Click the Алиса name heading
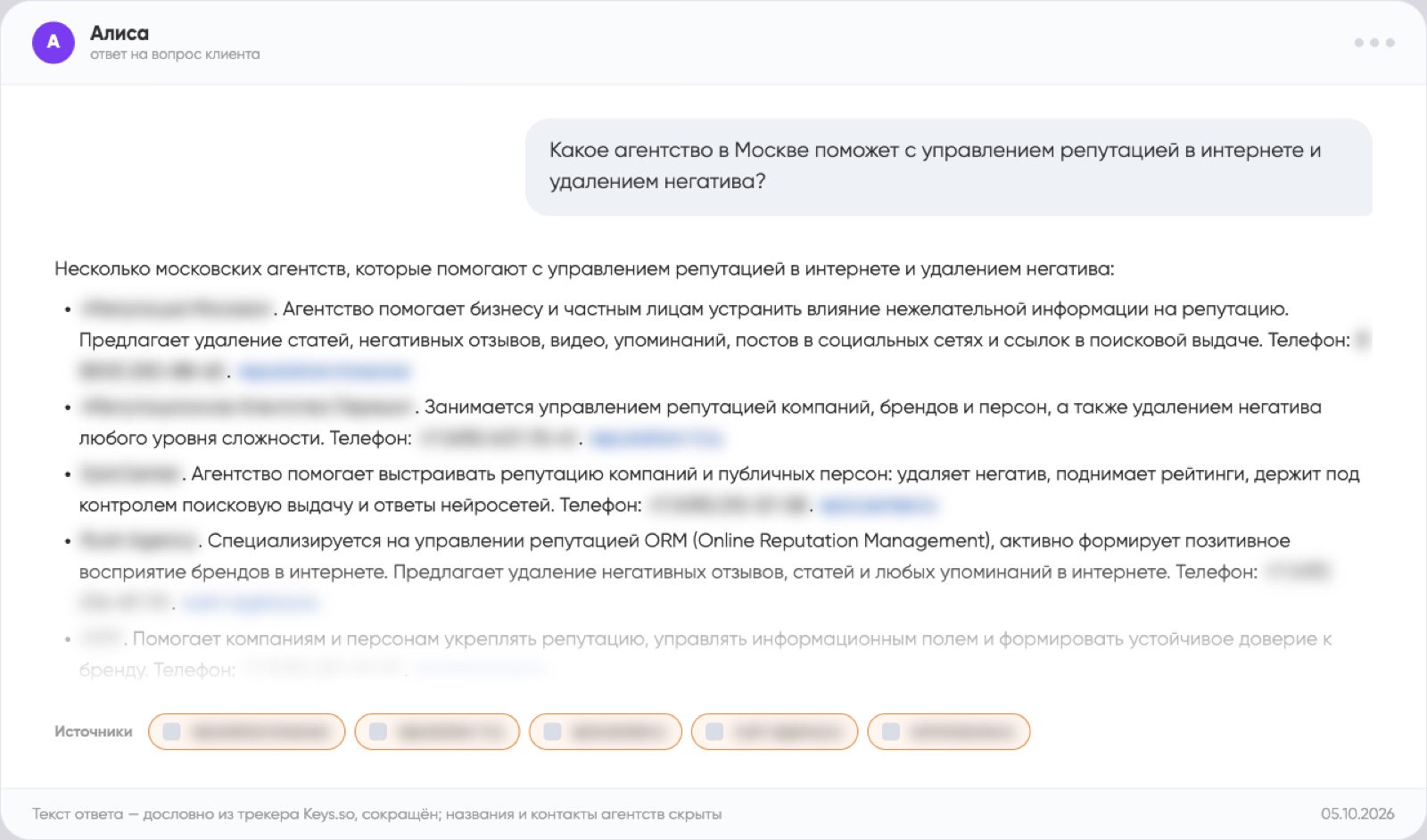Image resolution: width=1427 pixels, height=840 pixels. point(120,33)
